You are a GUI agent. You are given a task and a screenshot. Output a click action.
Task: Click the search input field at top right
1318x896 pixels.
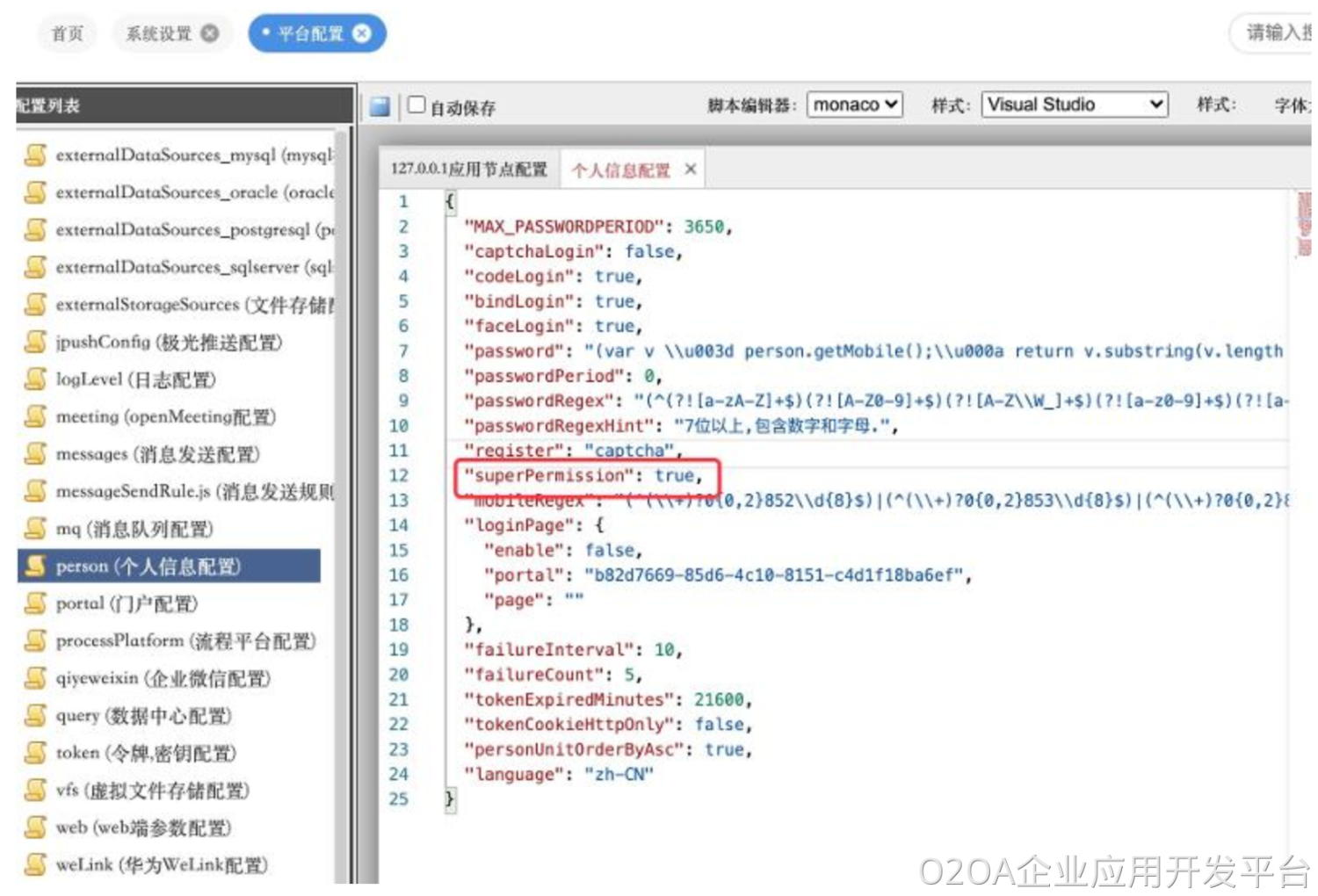(x=1274, y=33)
